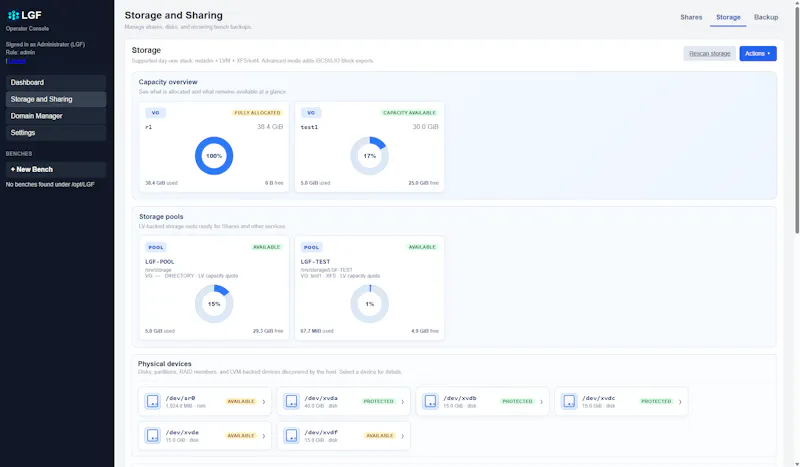Click the LGF-TEST 1% usage donut

[369, 304]
